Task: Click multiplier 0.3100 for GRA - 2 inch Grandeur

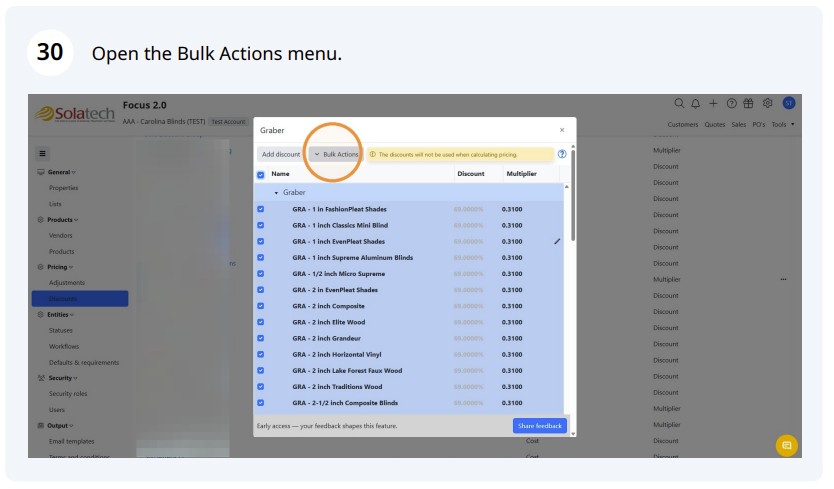Action: (x=512, y=338)
